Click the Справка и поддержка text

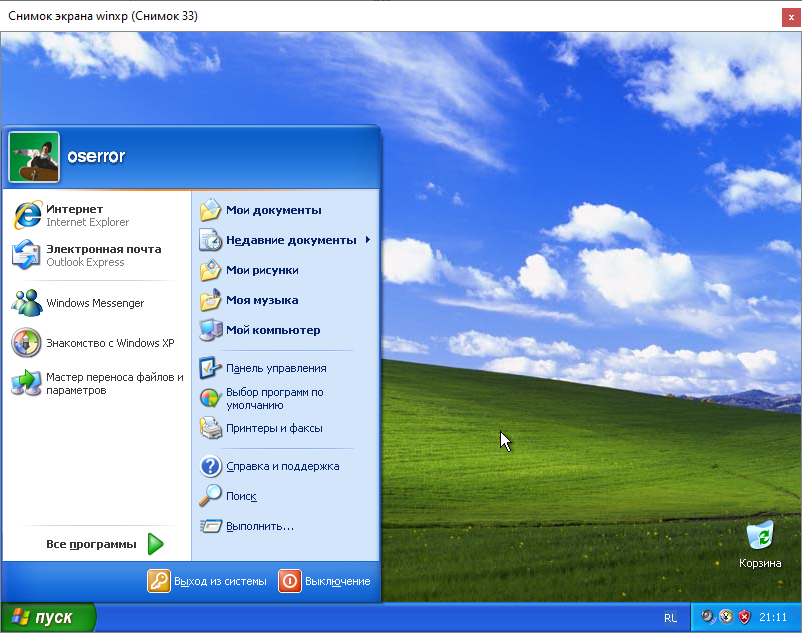coord(283,466)
